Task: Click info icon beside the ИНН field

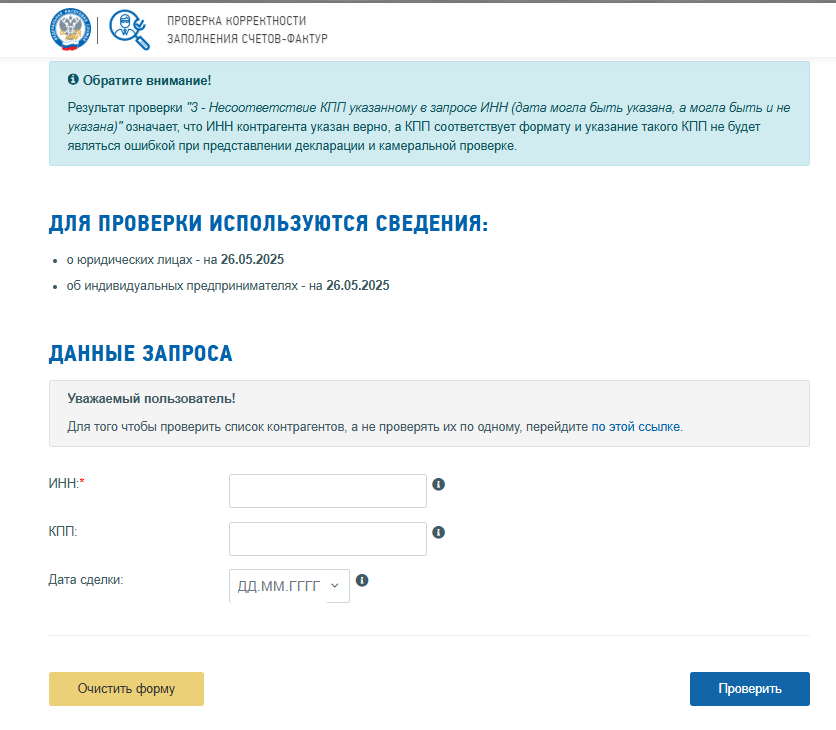Action: point(438,485)
